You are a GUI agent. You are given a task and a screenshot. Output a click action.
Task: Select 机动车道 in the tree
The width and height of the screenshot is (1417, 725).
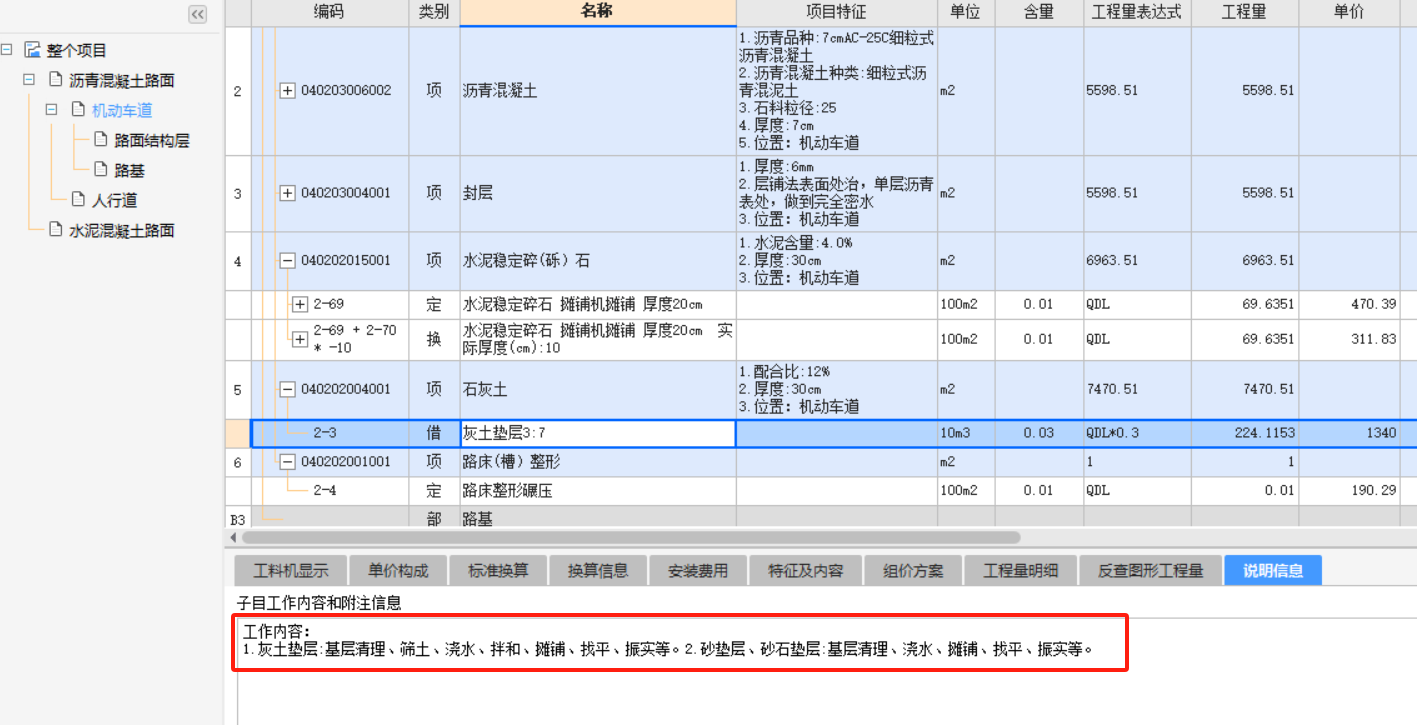pos(122,110)
